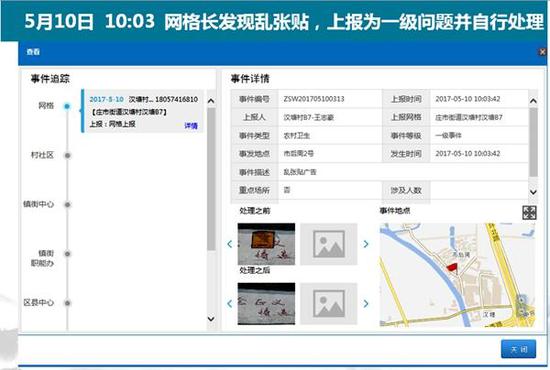Select the 村社区 stage node in timeline
The width and height of the screenshot is (550, 370).
[x=67, y=155]
